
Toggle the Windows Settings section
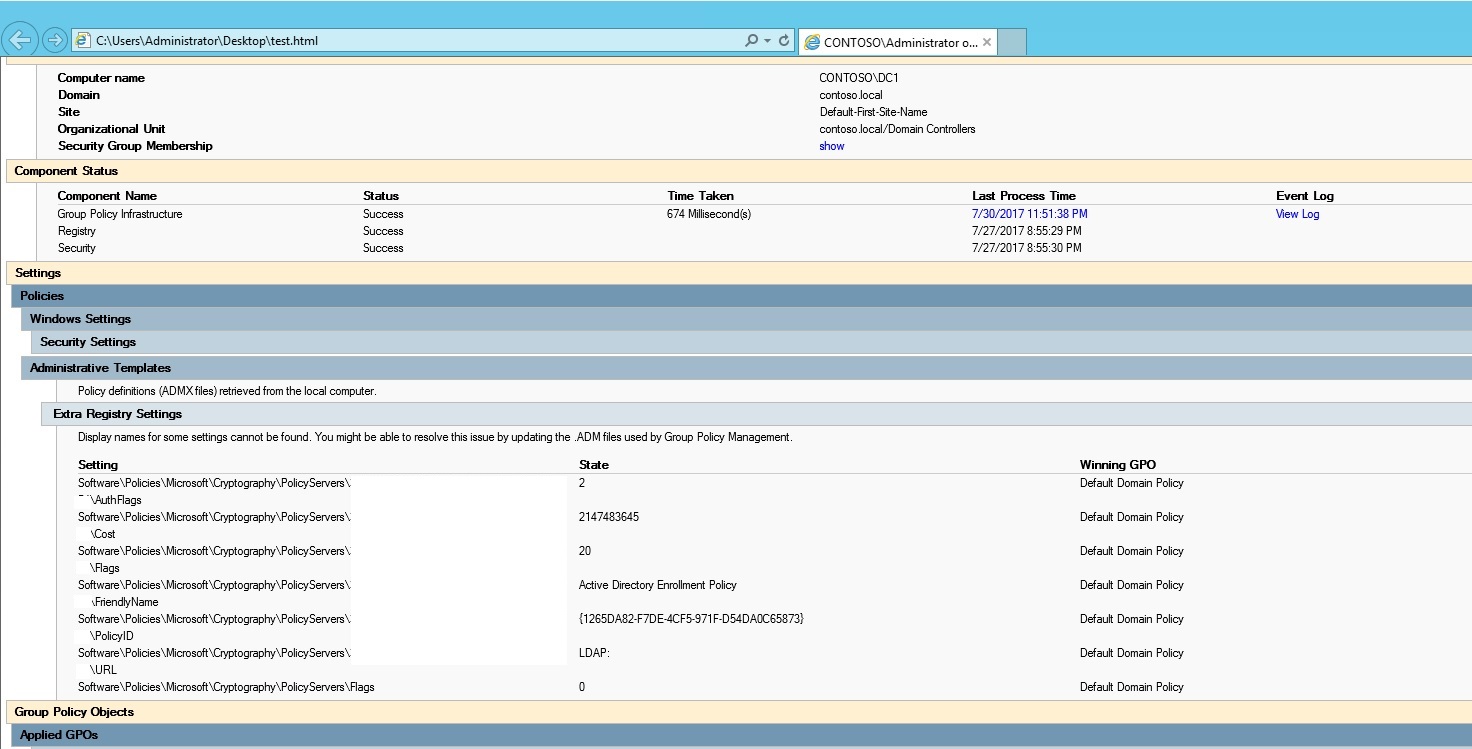pos(746,319)
